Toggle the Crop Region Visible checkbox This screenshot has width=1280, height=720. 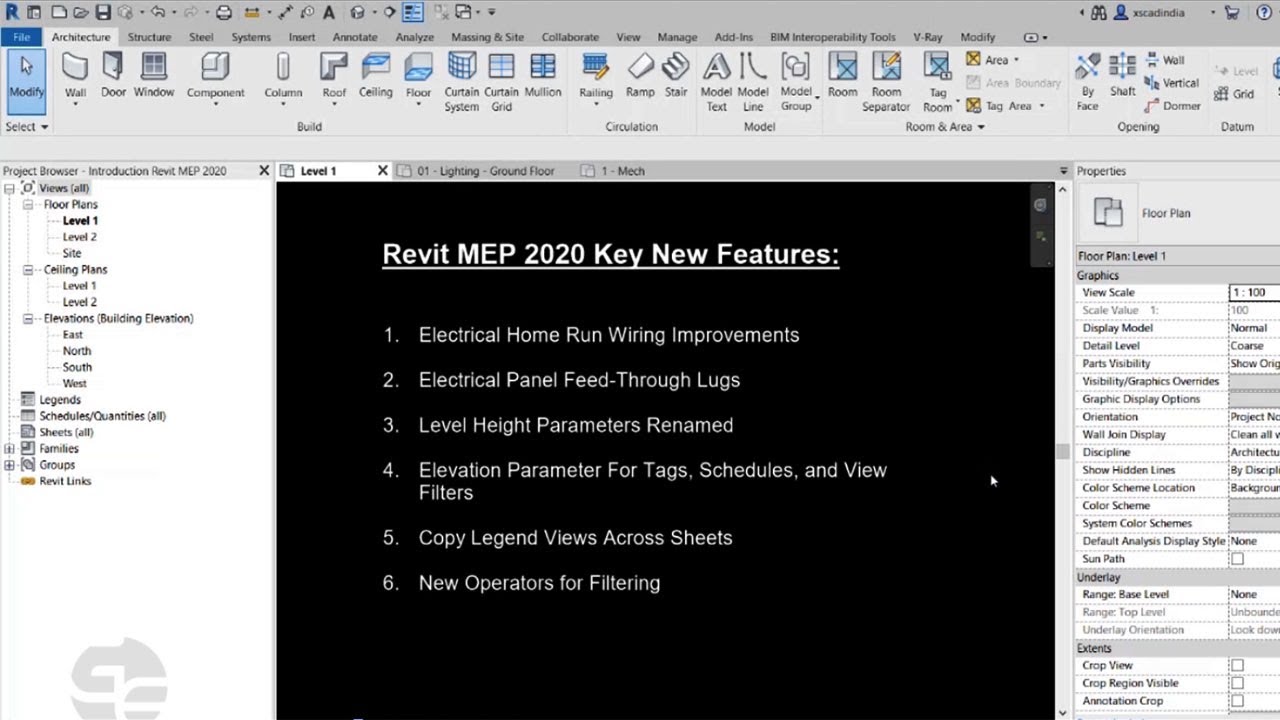[1237, 684]
